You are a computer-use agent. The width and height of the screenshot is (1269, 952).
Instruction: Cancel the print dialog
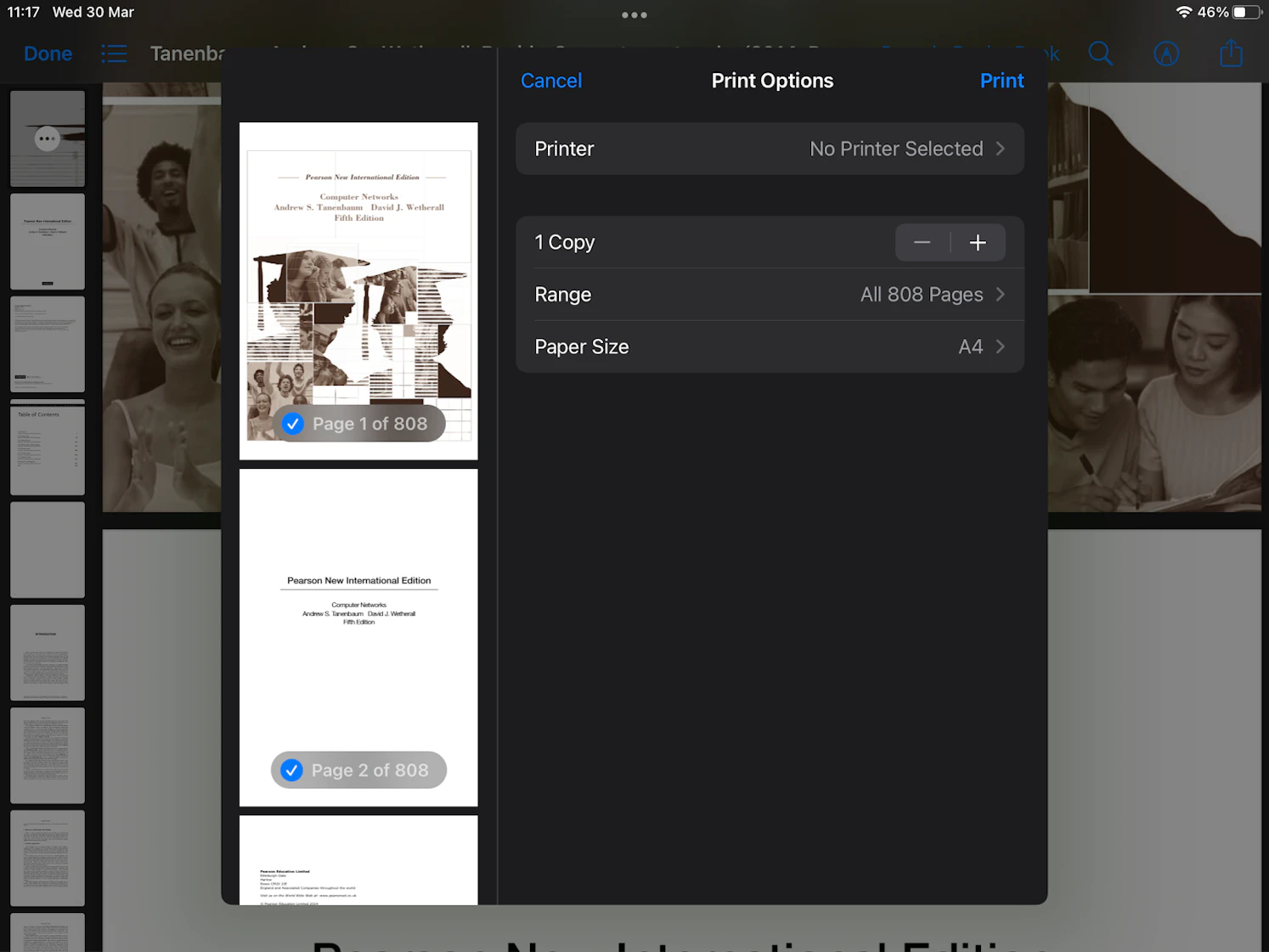[x=550, y=80]
